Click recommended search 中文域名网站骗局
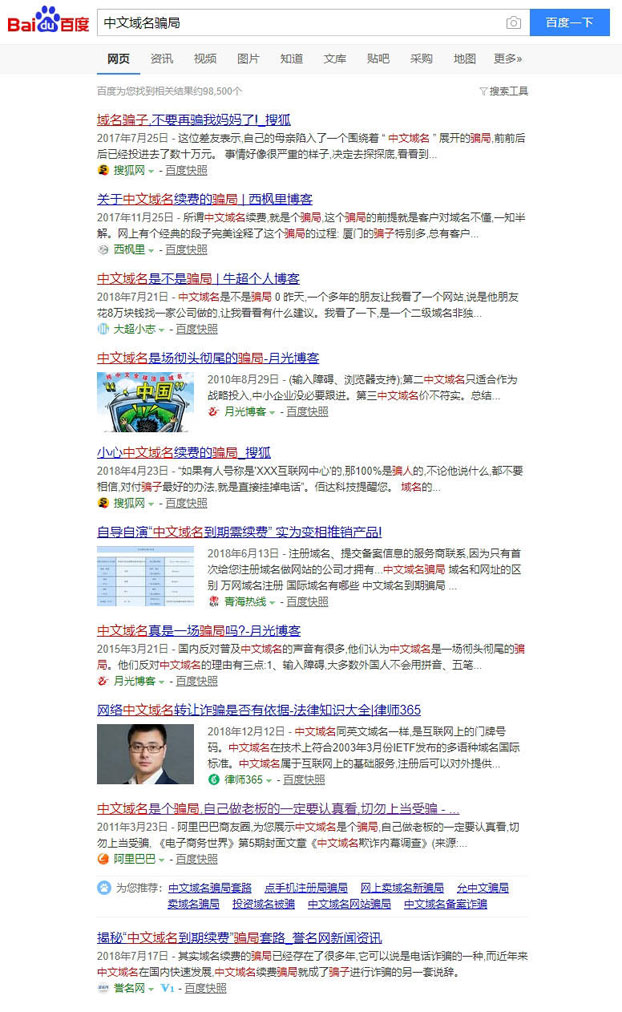This screenshot has height=1012, width=622. click(349, 904)
